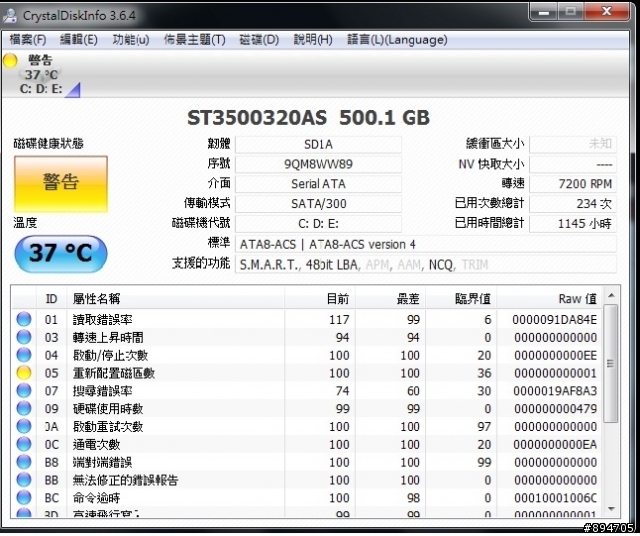Click raw value 00010001006C
Image resolution: width=640 pixels, height=536 pixels.
click(x=555, y=498)
